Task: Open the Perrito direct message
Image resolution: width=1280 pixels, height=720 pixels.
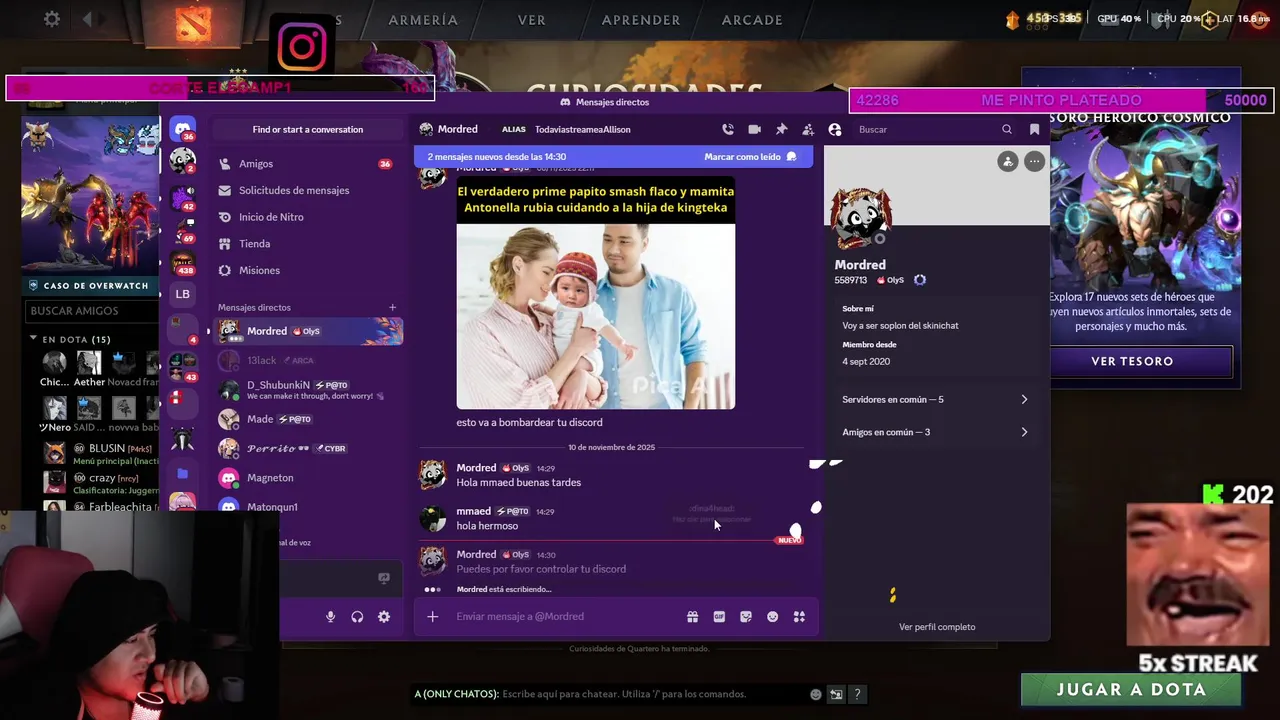Action: pos(307,448)
